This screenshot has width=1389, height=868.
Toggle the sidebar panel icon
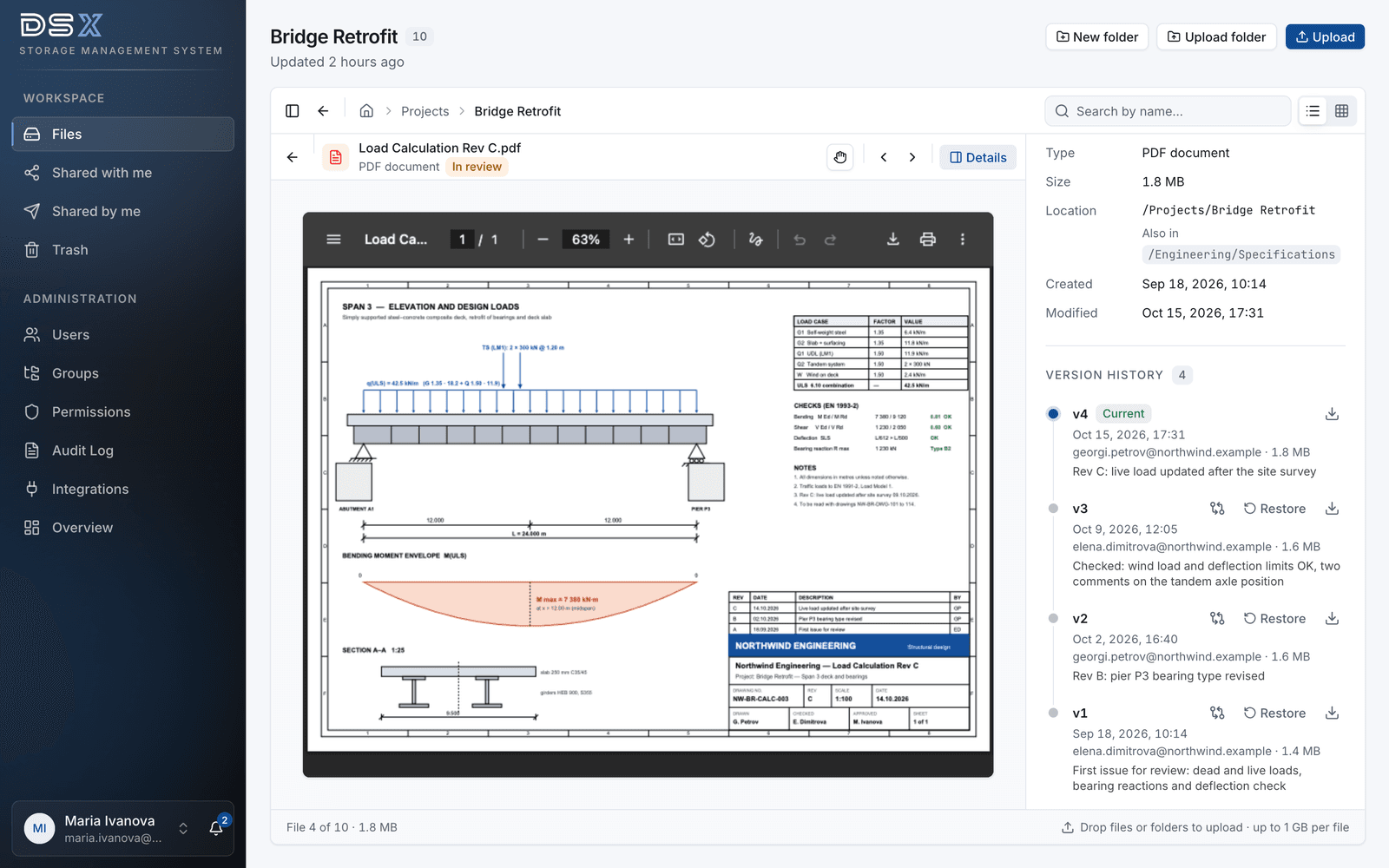[293, 111]
